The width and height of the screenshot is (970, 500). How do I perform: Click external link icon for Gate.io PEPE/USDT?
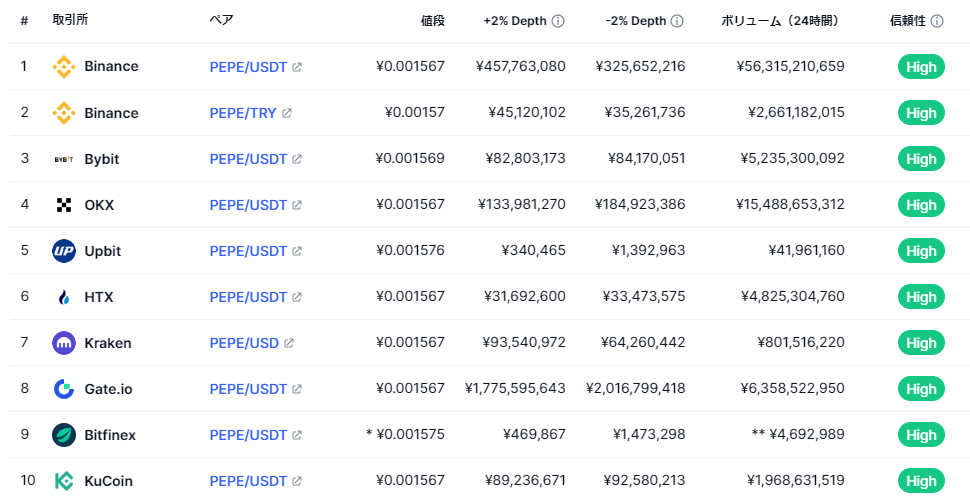297,389
